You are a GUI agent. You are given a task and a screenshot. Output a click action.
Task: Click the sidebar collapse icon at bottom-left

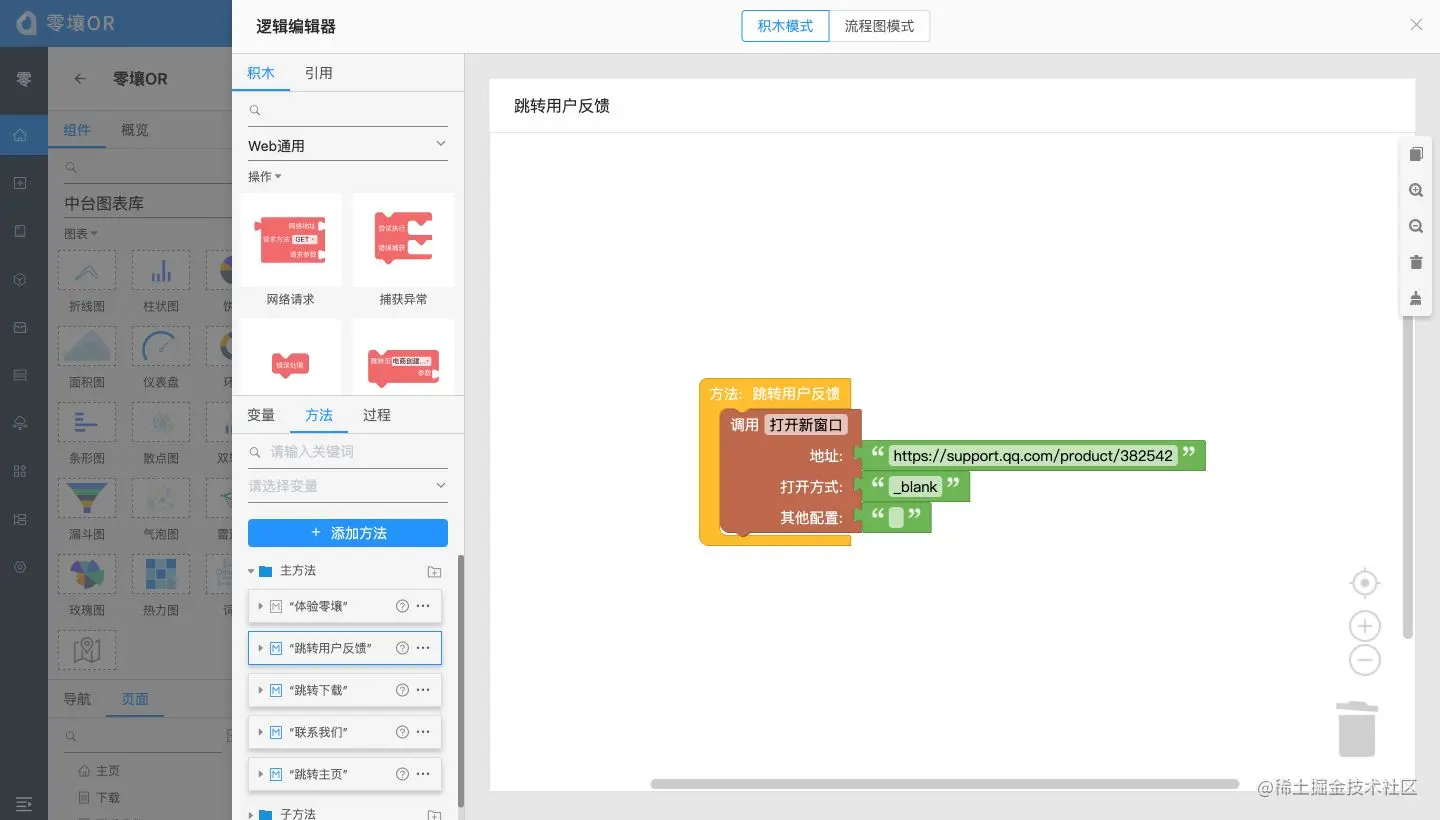pyautogui.click(x=24, y=803)
